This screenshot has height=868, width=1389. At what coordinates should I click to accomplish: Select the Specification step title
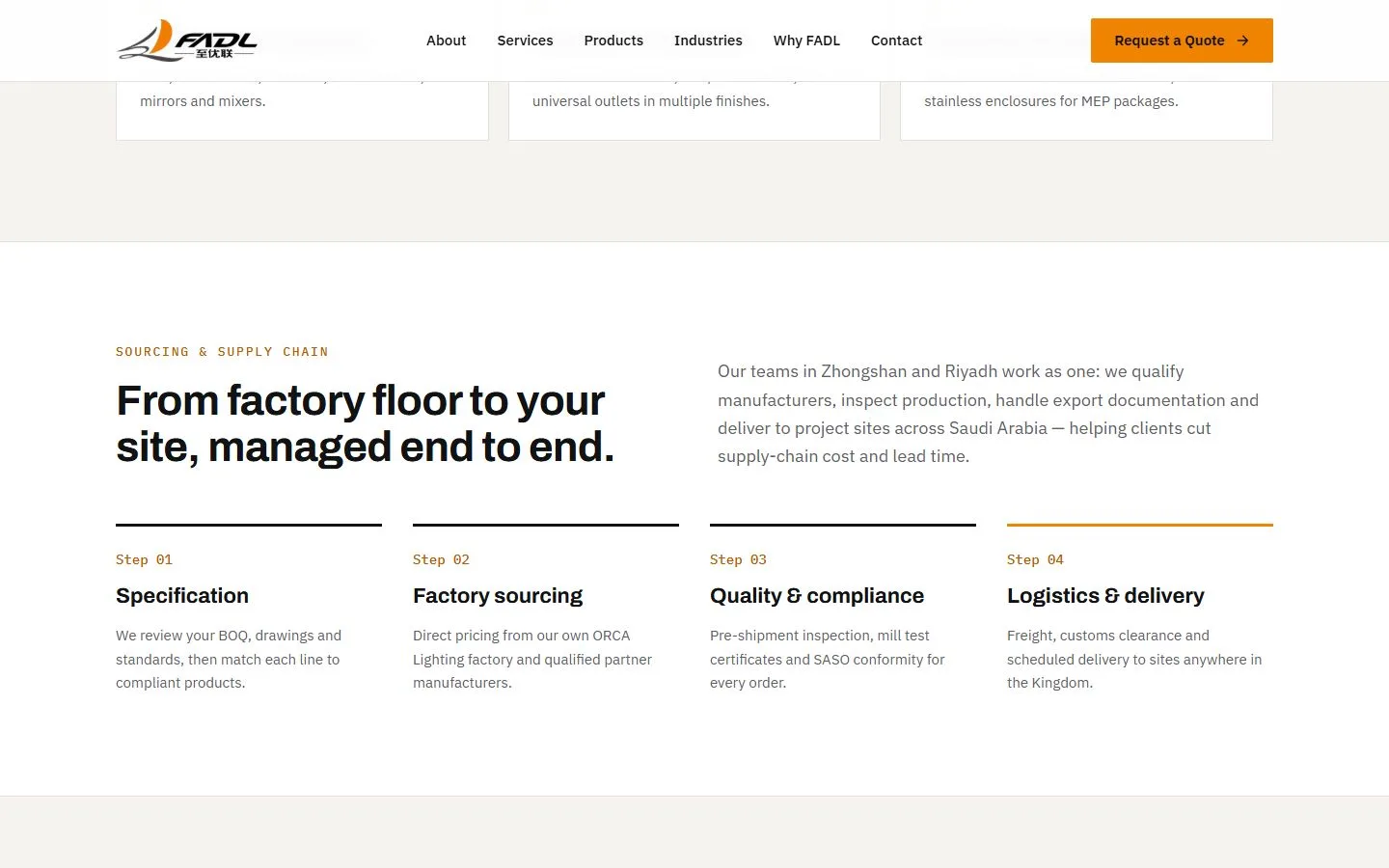point(182,596)
